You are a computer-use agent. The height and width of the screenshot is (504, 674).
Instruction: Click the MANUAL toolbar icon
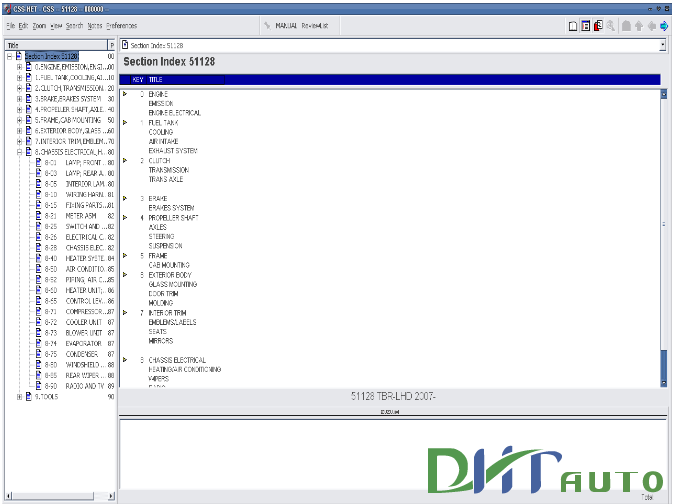pyautogui.click(x=267, y=26)
